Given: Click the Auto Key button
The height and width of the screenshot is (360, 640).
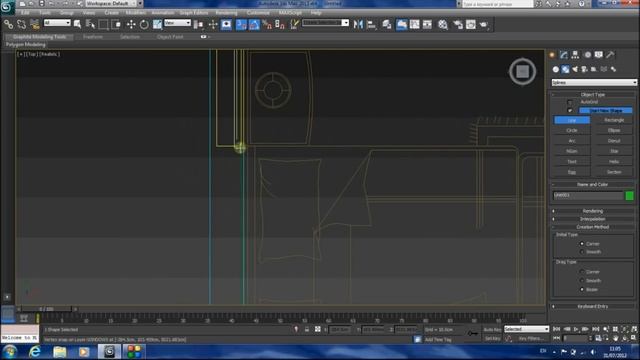Looking at the screenshot, I should (x=493, y=329).
